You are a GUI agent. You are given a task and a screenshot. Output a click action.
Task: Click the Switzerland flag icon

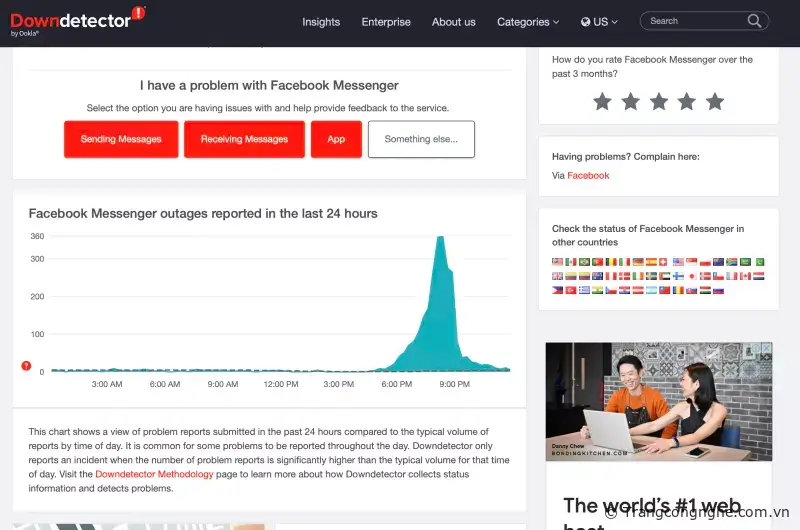click(x=665, y=262)
